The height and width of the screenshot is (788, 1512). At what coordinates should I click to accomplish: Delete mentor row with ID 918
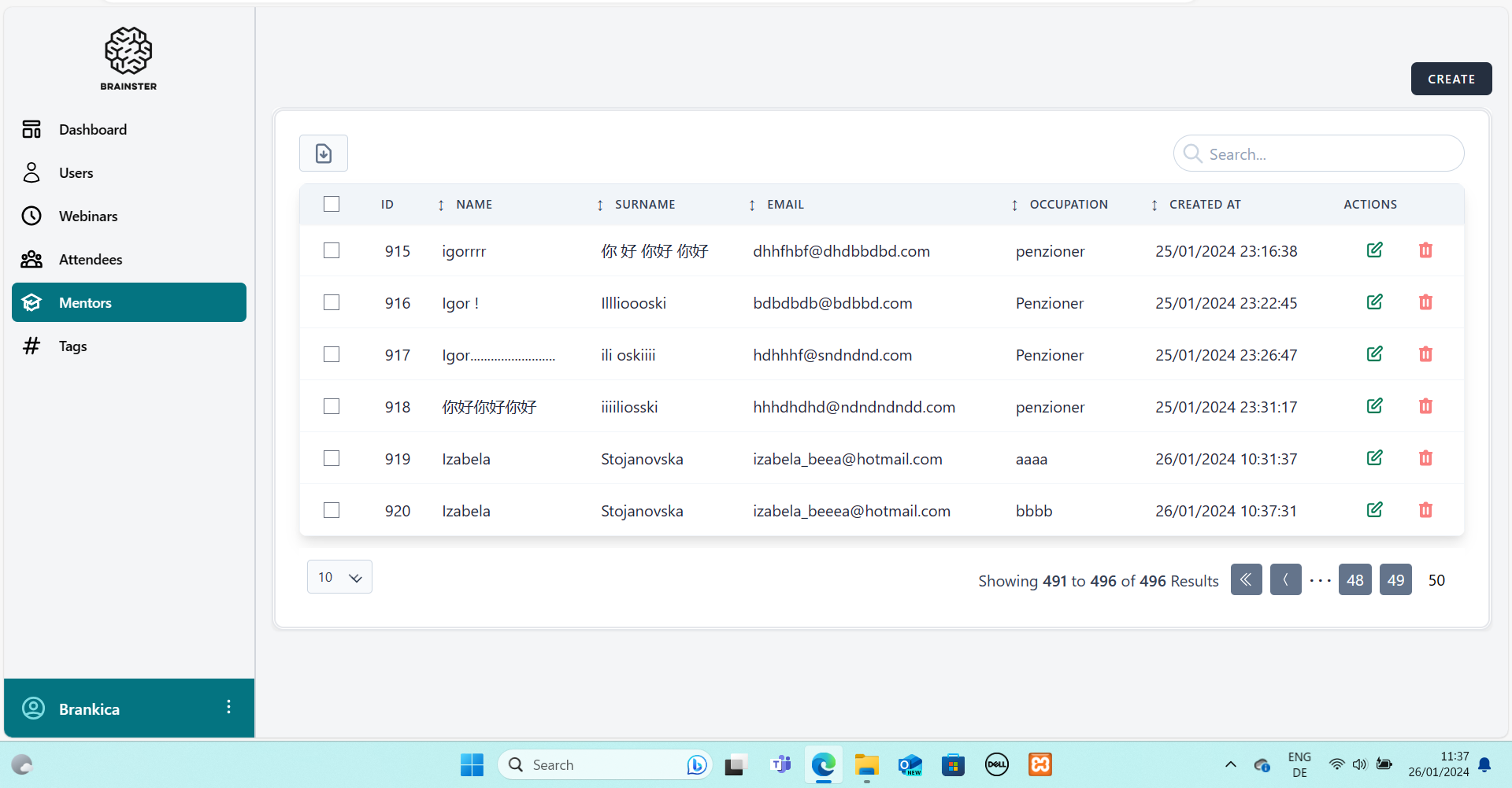1425,406
